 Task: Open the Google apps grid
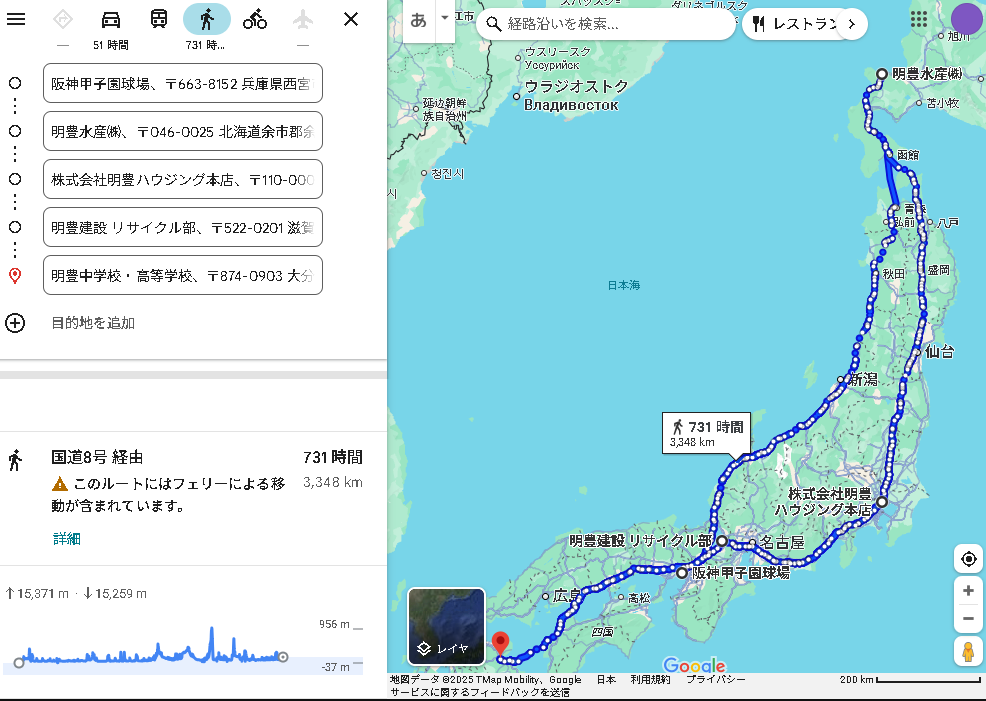(x=919, y=19)
